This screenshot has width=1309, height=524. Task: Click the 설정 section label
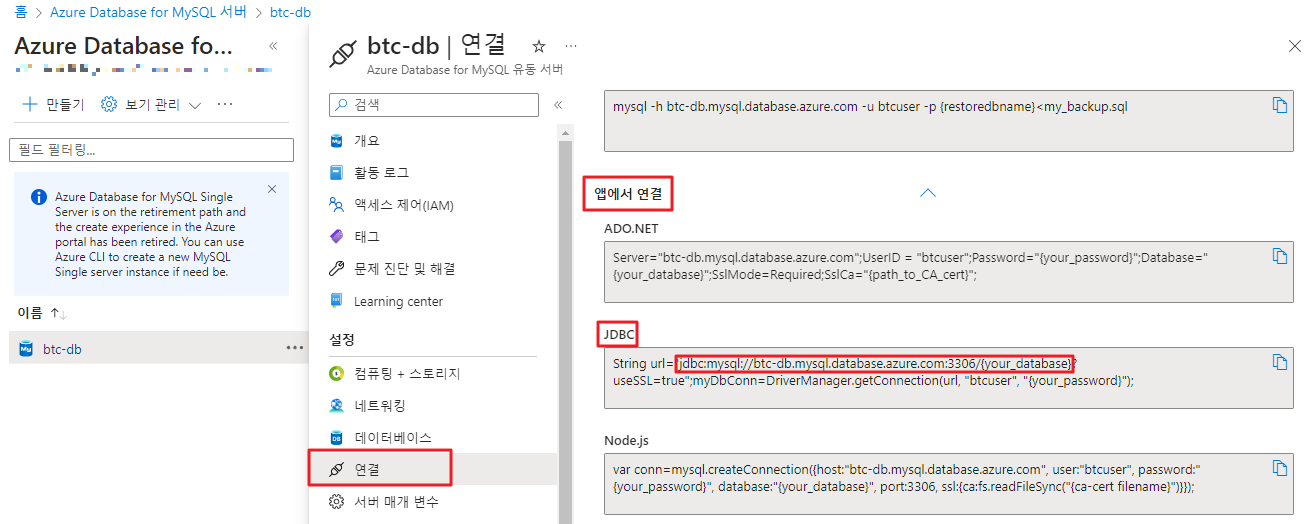click(342, 340)
